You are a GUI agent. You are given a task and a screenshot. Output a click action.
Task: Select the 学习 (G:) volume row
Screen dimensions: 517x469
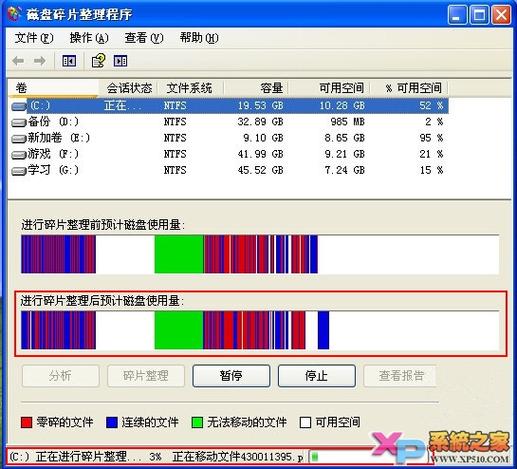(x=229, y=170)
